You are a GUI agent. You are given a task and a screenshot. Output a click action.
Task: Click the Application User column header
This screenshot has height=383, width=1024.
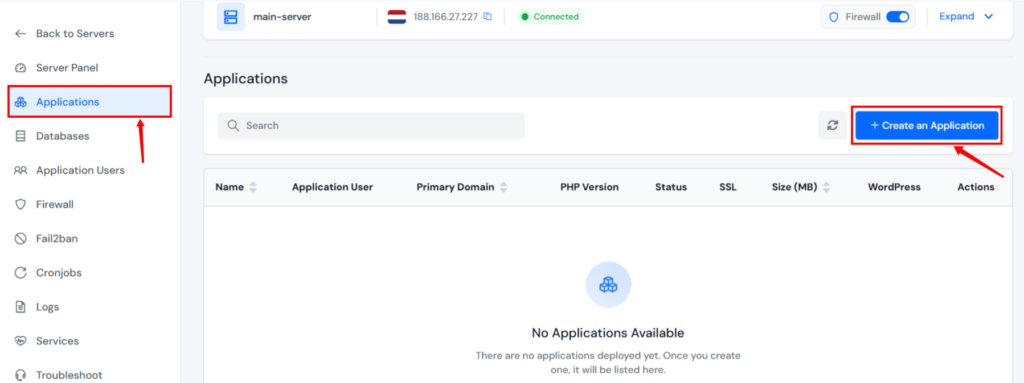click(x=332, y=187)
